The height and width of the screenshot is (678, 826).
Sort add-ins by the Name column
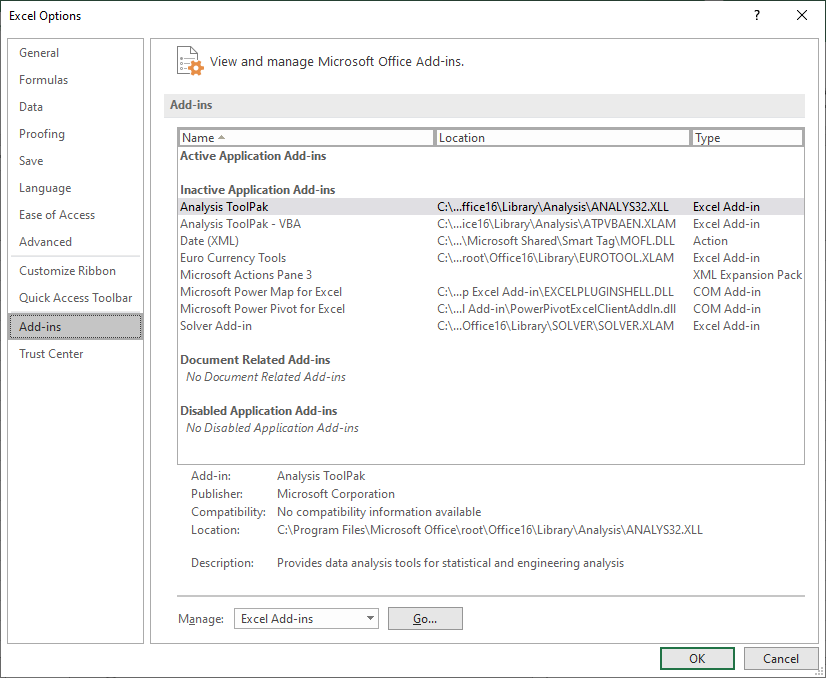[x=306, y=137]
